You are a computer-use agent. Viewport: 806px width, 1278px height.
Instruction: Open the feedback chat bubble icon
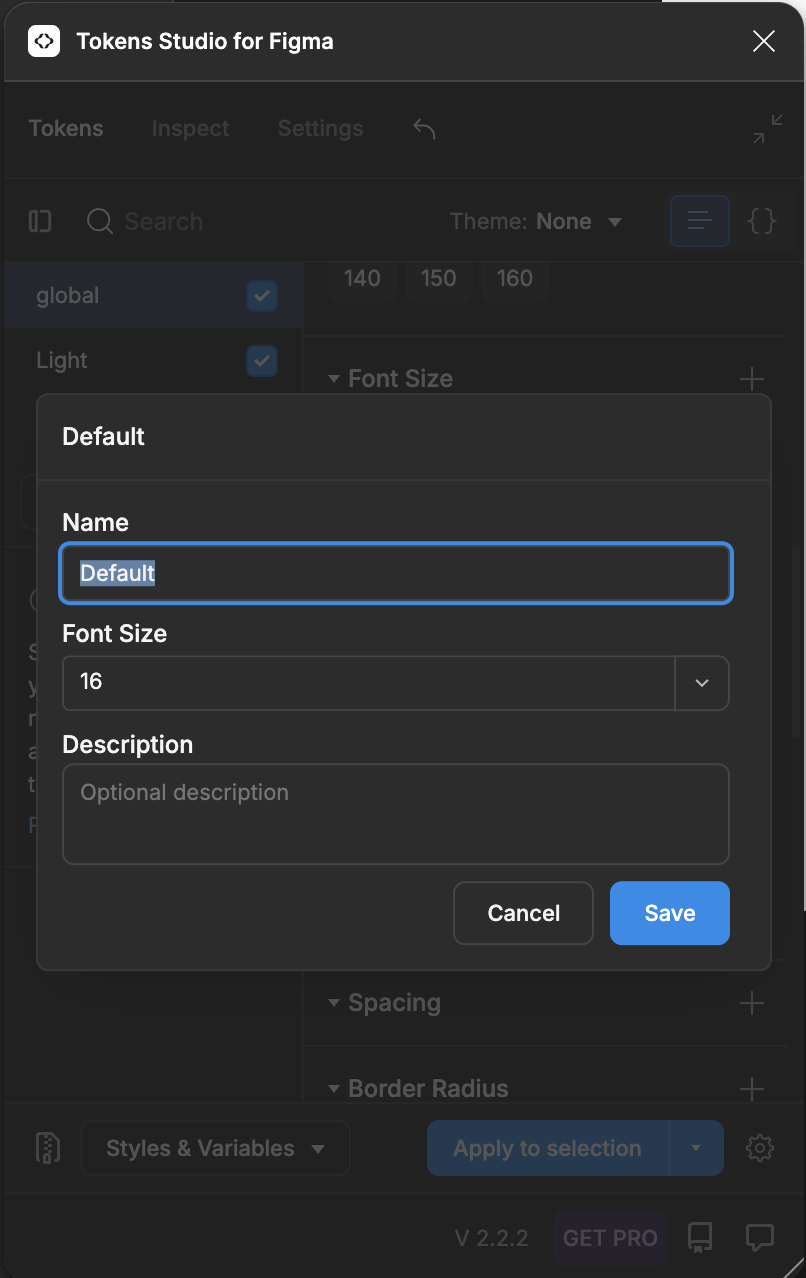pyautogui.click(x=760, y=1238)
